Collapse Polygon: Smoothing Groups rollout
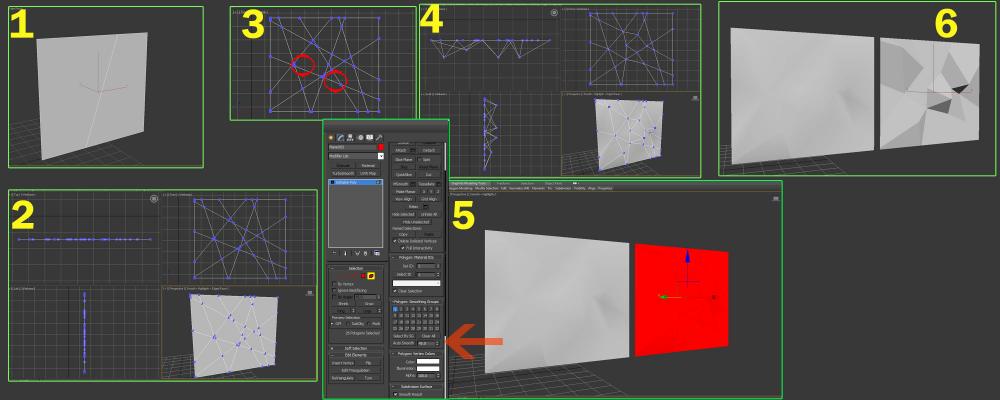 point(416,301)
